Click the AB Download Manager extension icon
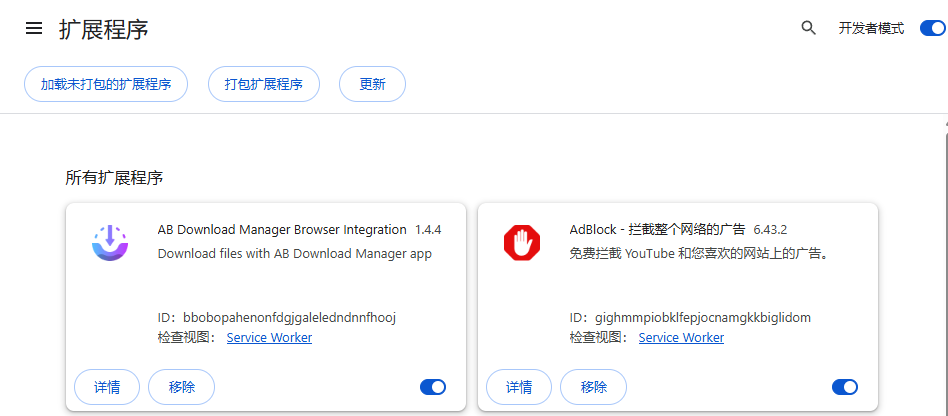The image size is (948, 416). [x=110, y=242]
